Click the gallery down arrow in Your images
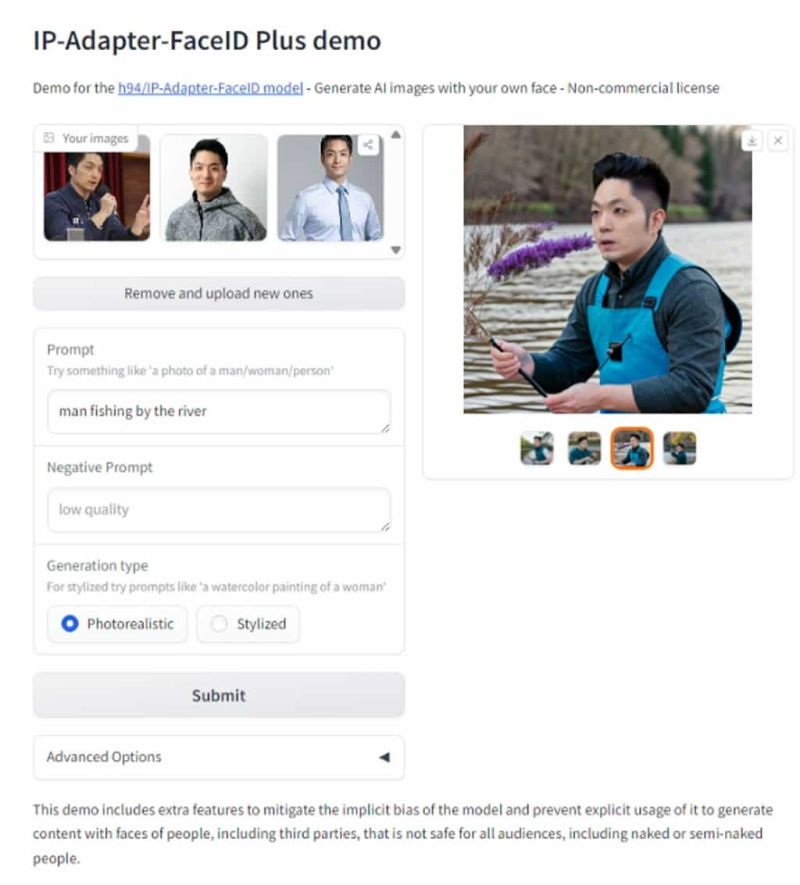This screenshot has width=800, height=885. click(396, 249)
